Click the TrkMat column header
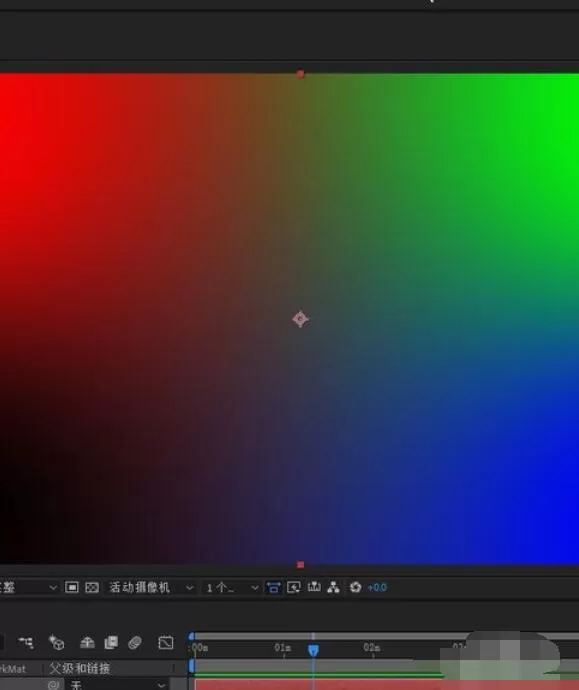The image size is (579, 690). [13, 669]
